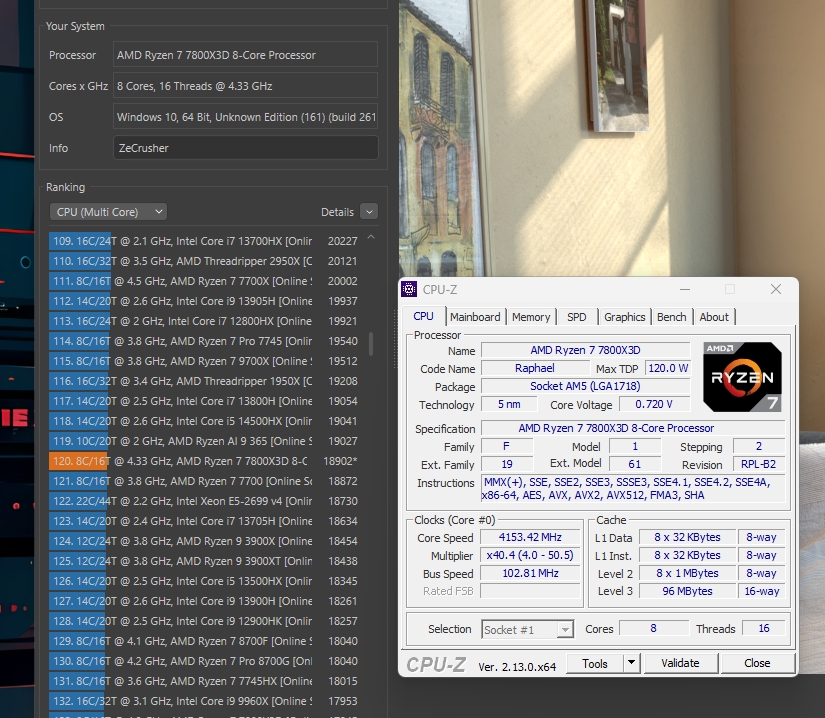Click the Bus Speed value 102.81 MHz

pos(530,573)
